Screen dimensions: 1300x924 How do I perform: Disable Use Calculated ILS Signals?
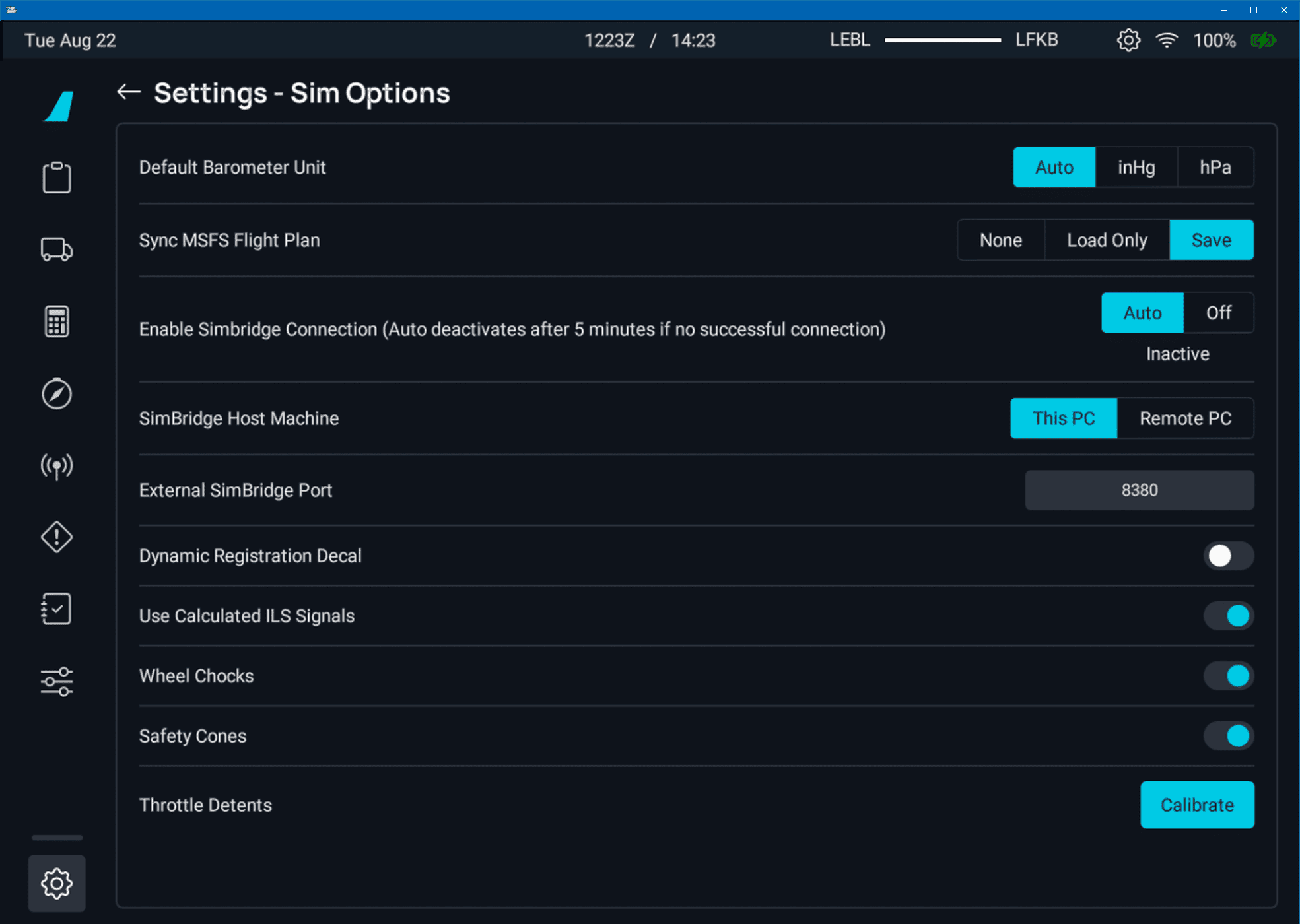coord(1227,616)
